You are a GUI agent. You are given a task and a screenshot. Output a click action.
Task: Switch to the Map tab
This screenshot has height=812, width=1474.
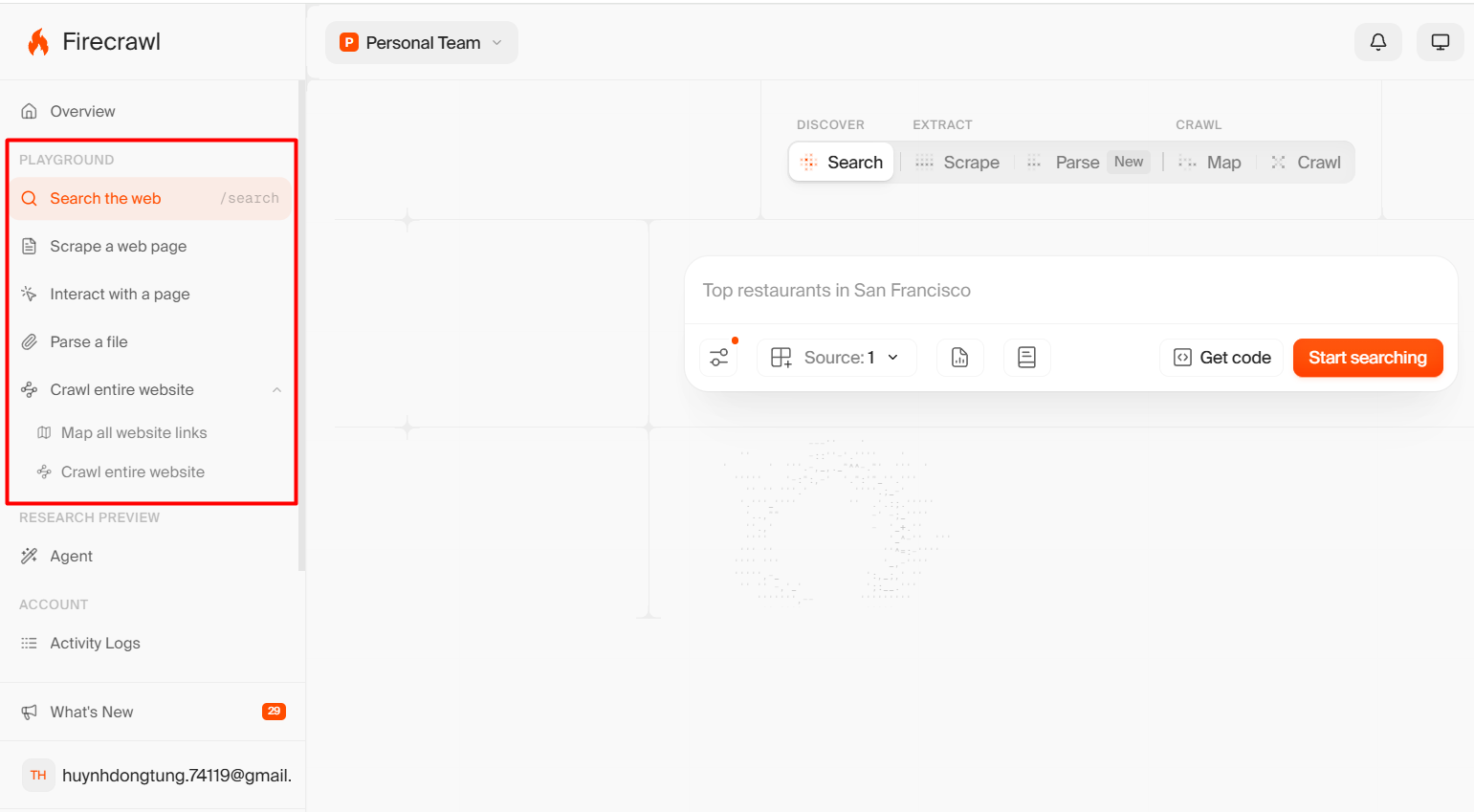(1210, 163)
